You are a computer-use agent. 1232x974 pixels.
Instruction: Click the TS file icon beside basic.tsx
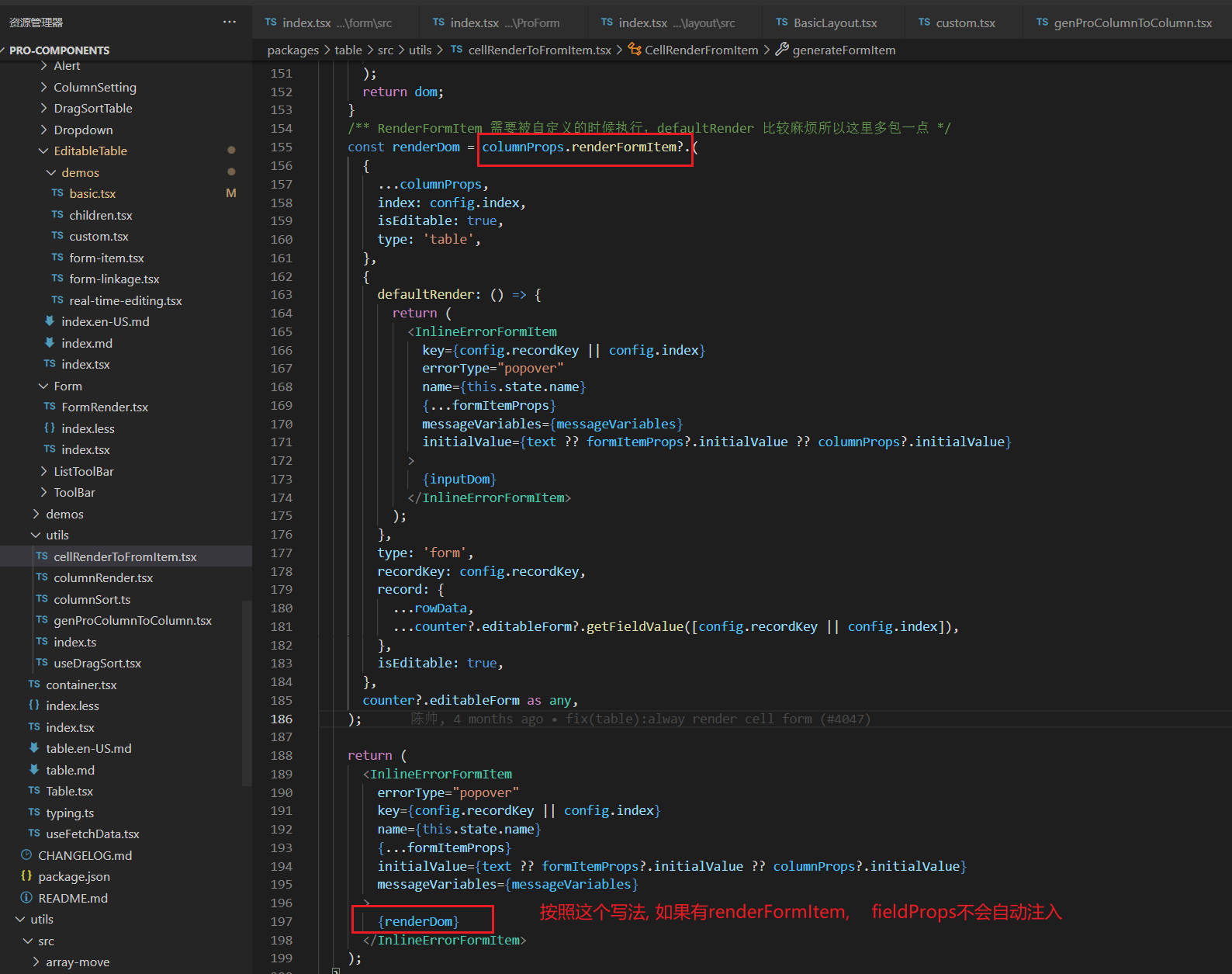(x=57, y=193)
